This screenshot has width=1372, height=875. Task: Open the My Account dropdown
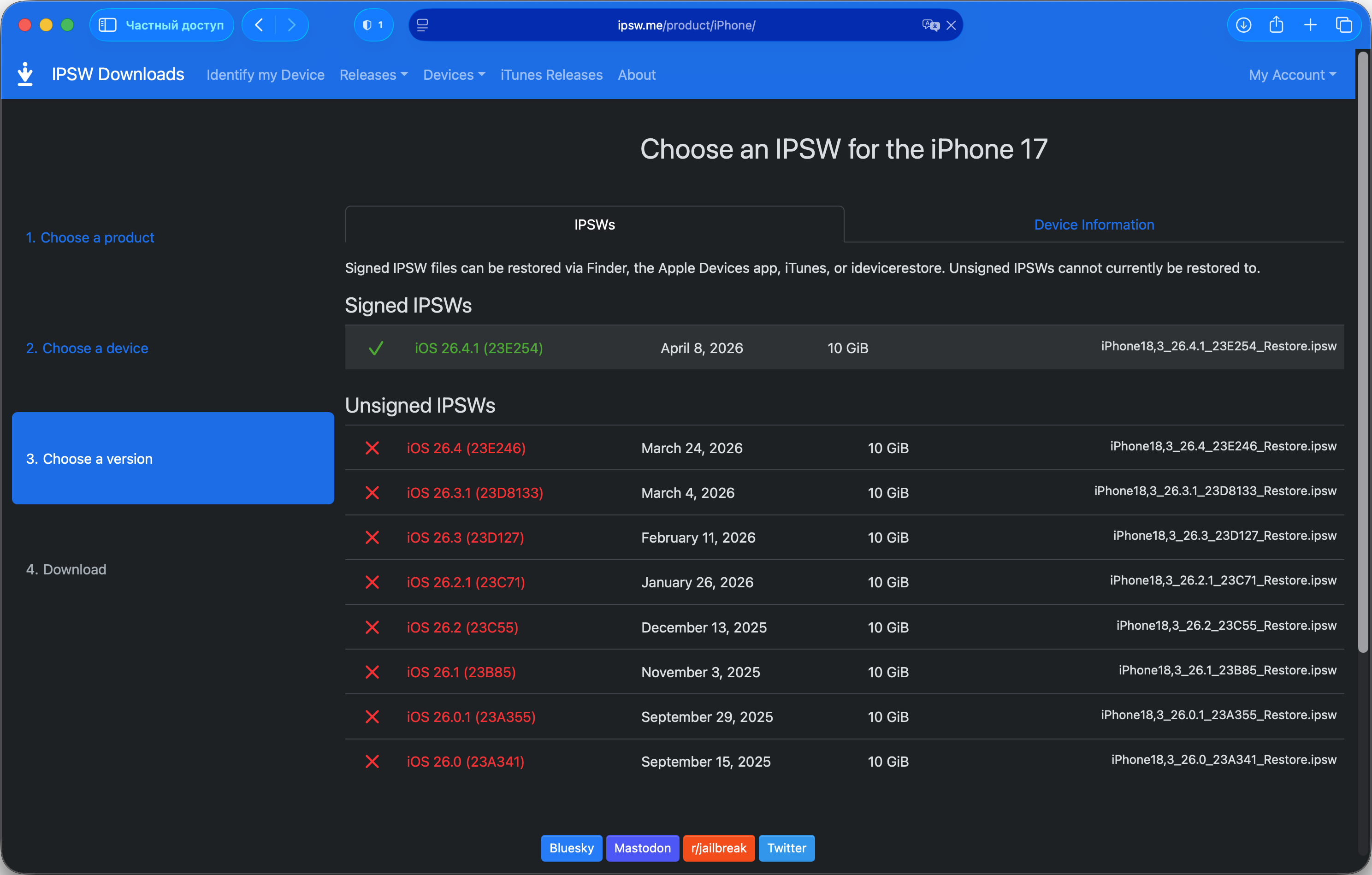[1292, 75]
